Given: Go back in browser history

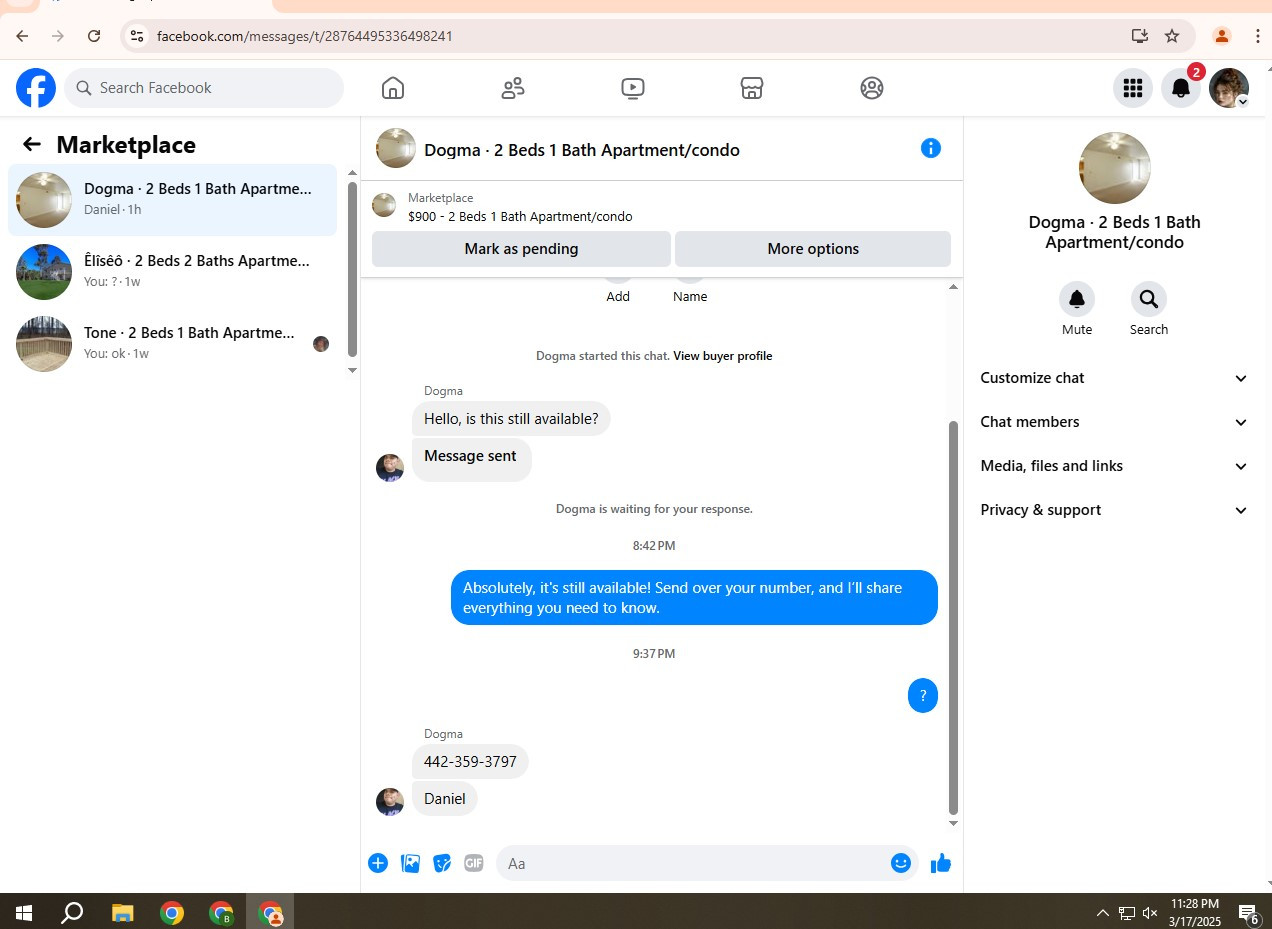Looking at the screenshot, I should pyautogui.click(x=22, y=36).
